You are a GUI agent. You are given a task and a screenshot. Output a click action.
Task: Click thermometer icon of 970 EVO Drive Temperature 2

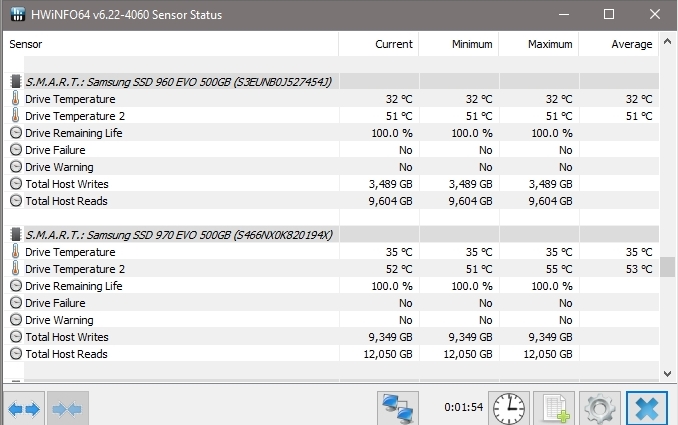pyautogui.click(x=16, y=268)
